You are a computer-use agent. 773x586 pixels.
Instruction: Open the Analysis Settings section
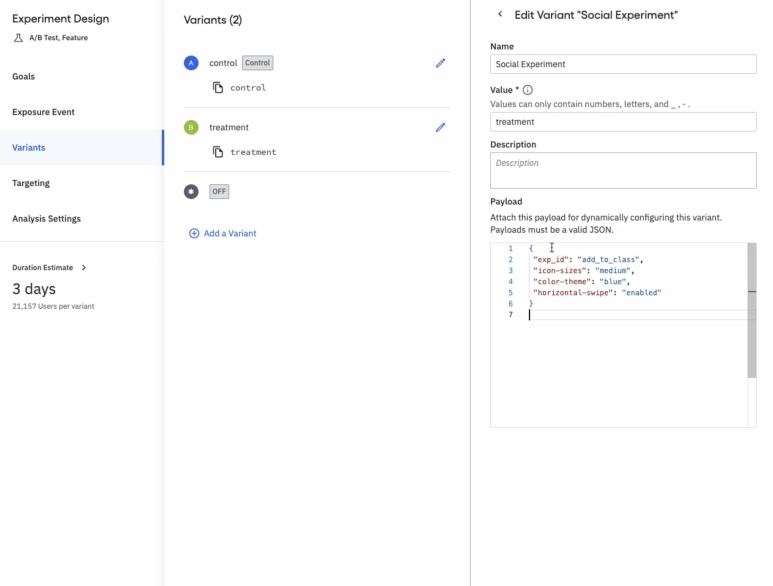coord(46,218)
